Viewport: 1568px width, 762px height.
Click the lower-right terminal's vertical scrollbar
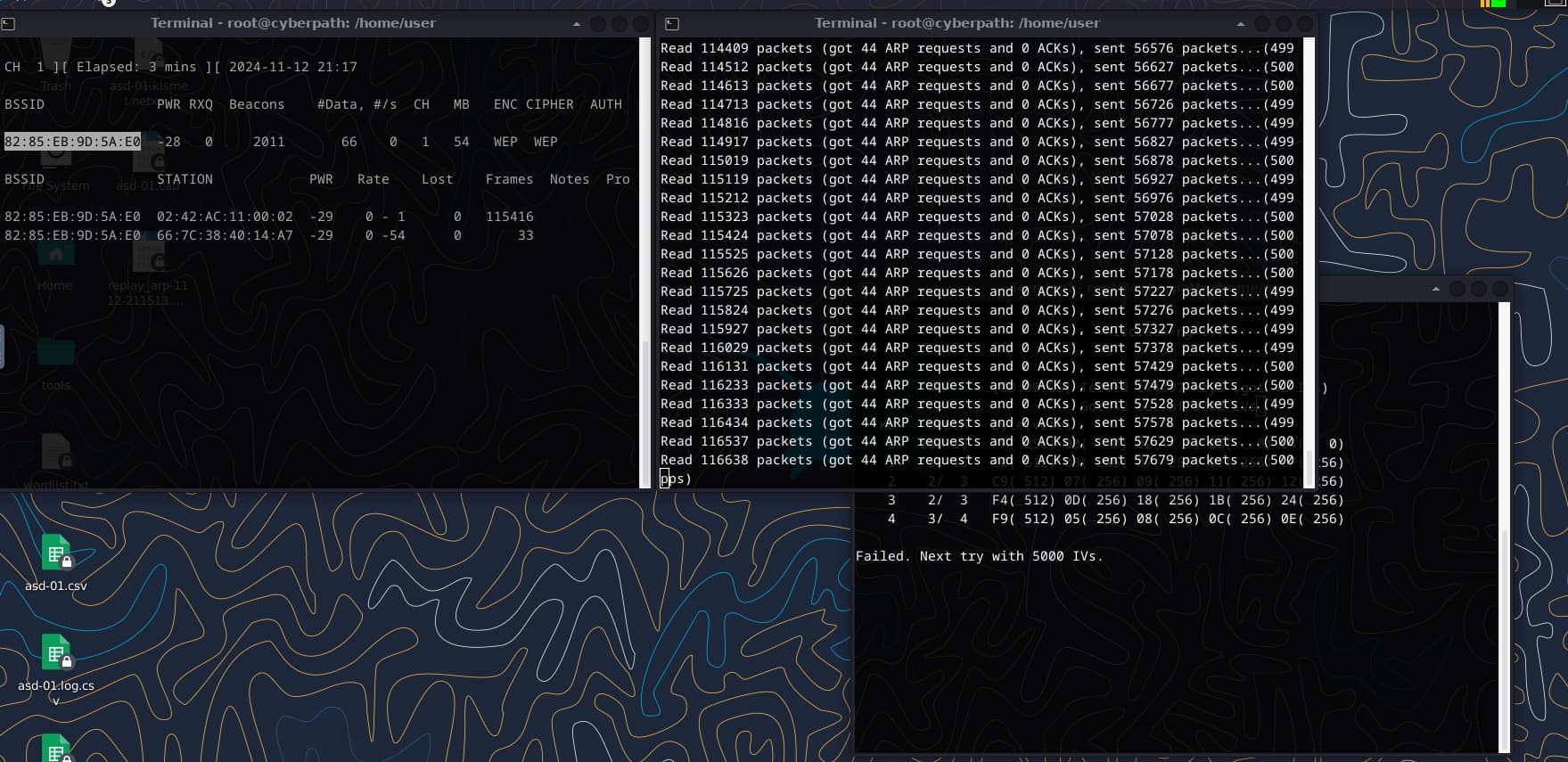click(1505, 528)
